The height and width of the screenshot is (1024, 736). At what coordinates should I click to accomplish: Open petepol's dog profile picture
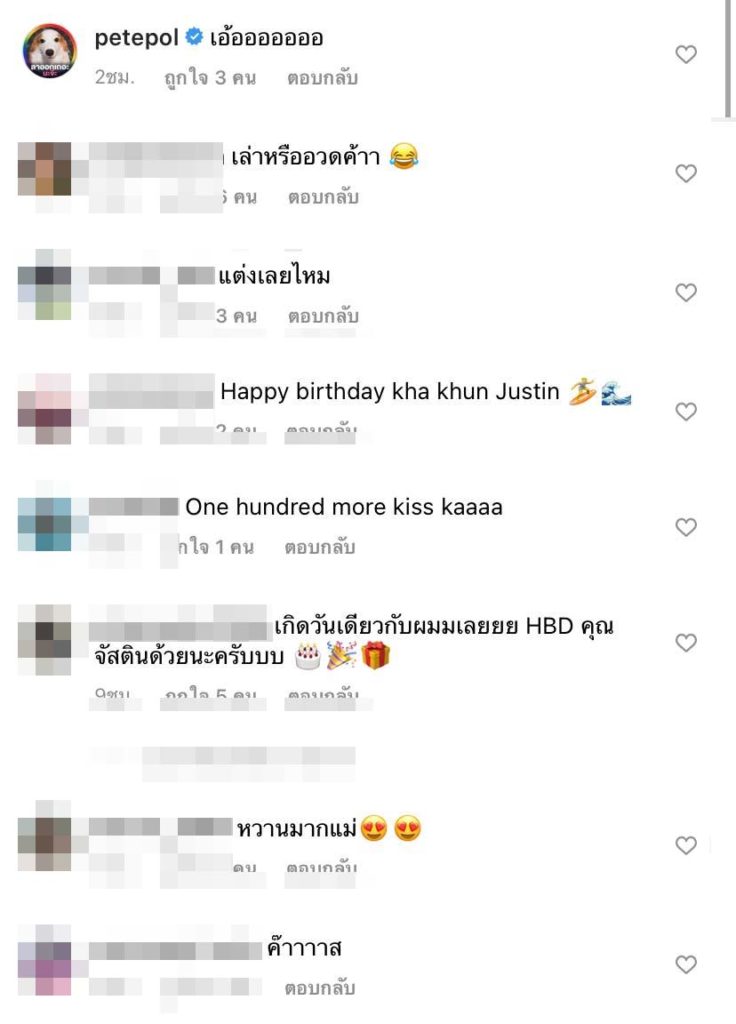click(50, 51)
